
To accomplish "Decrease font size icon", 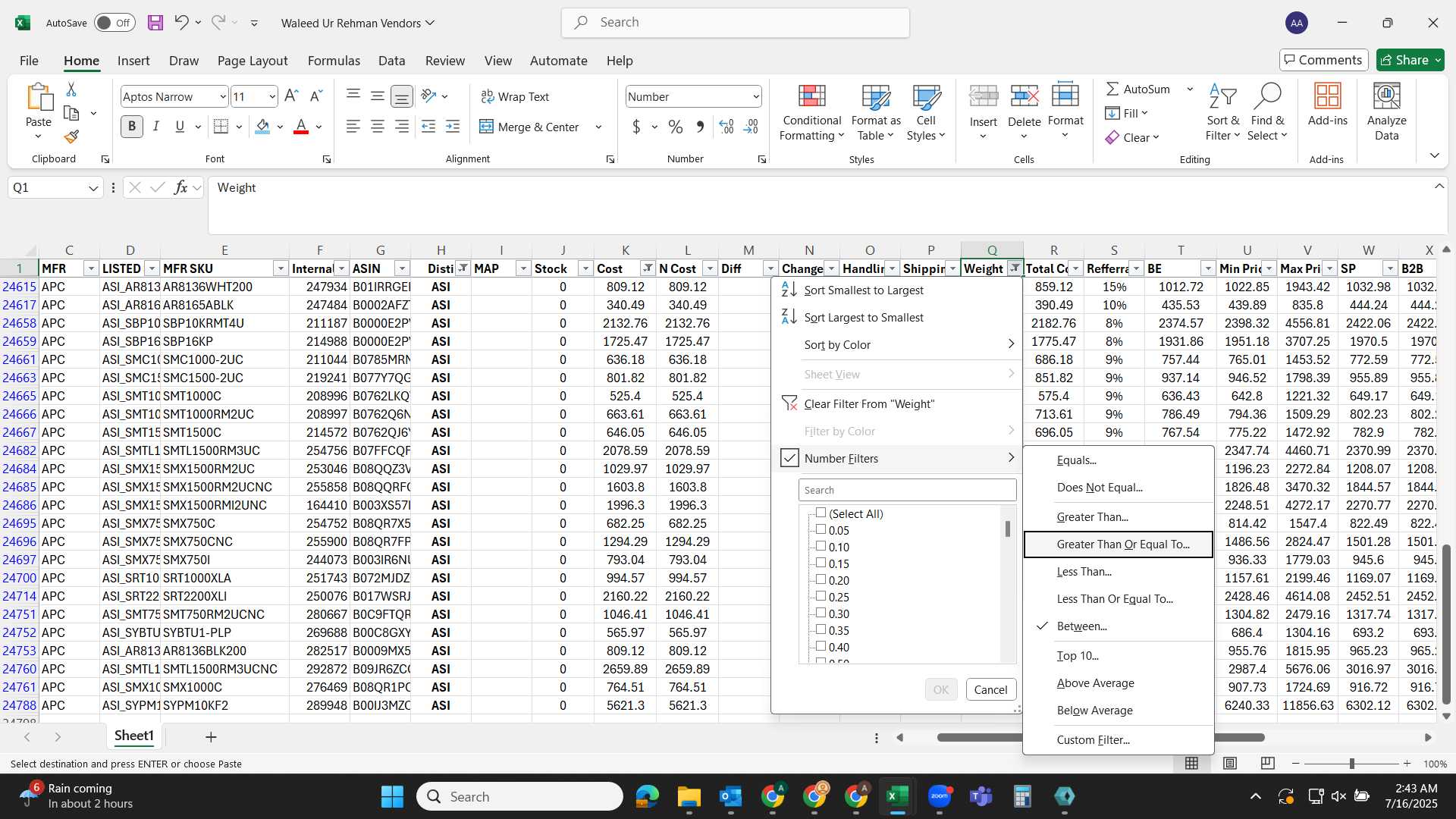I will [317, 96].
